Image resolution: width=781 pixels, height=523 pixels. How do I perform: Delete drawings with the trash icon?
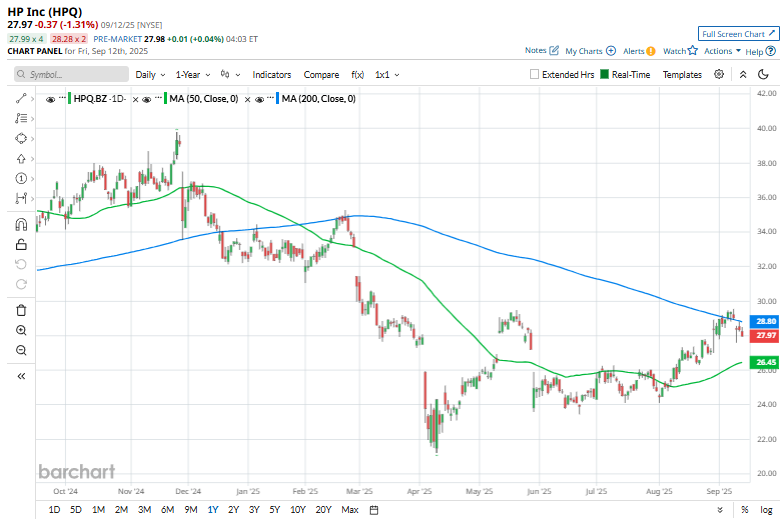(x=21, y=310)
